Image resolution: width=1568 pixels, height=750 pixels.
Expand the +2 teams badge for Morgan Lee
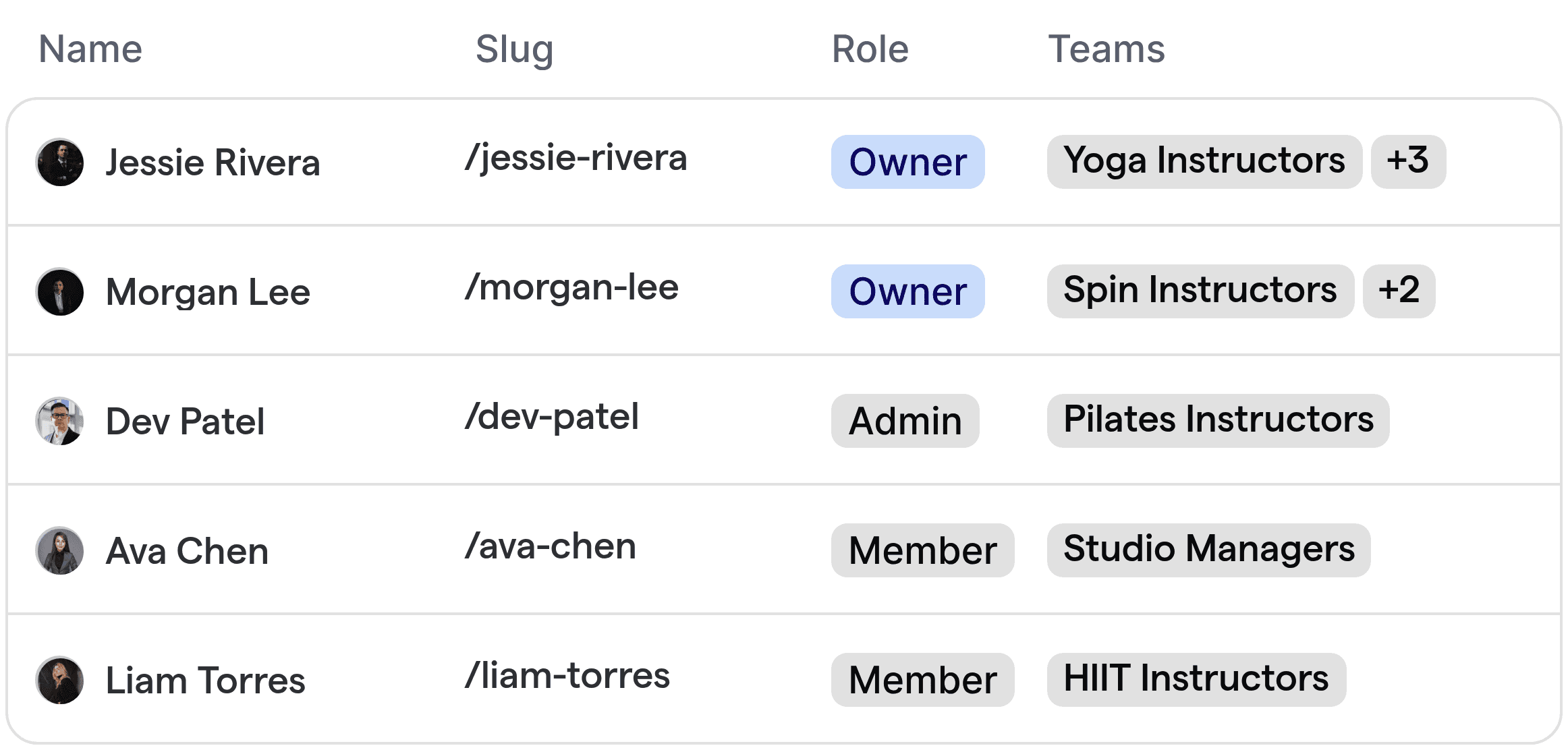1399,291
